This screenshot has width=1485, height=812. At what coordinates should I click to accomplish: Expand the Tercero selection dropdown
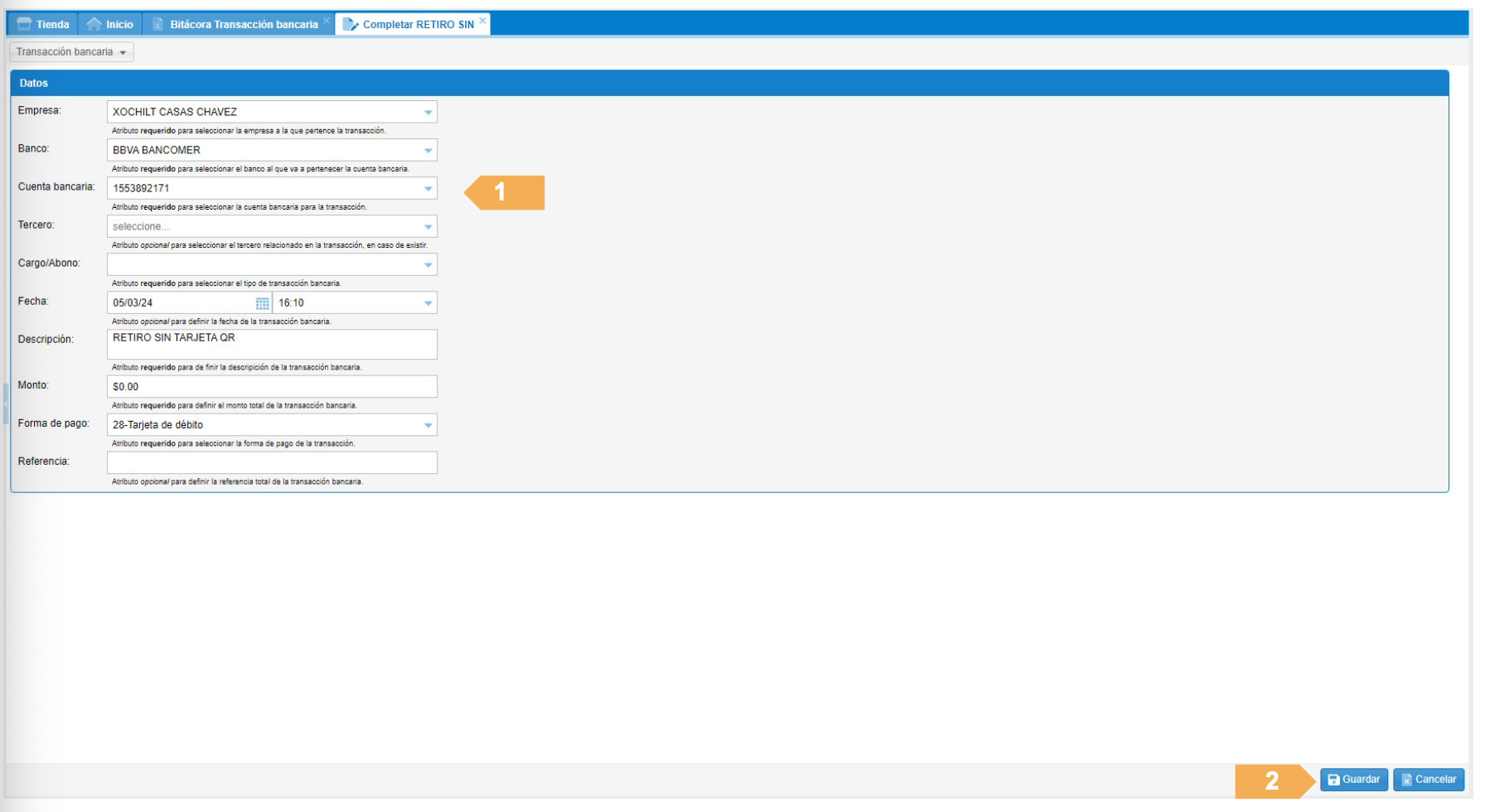(428, 226)
